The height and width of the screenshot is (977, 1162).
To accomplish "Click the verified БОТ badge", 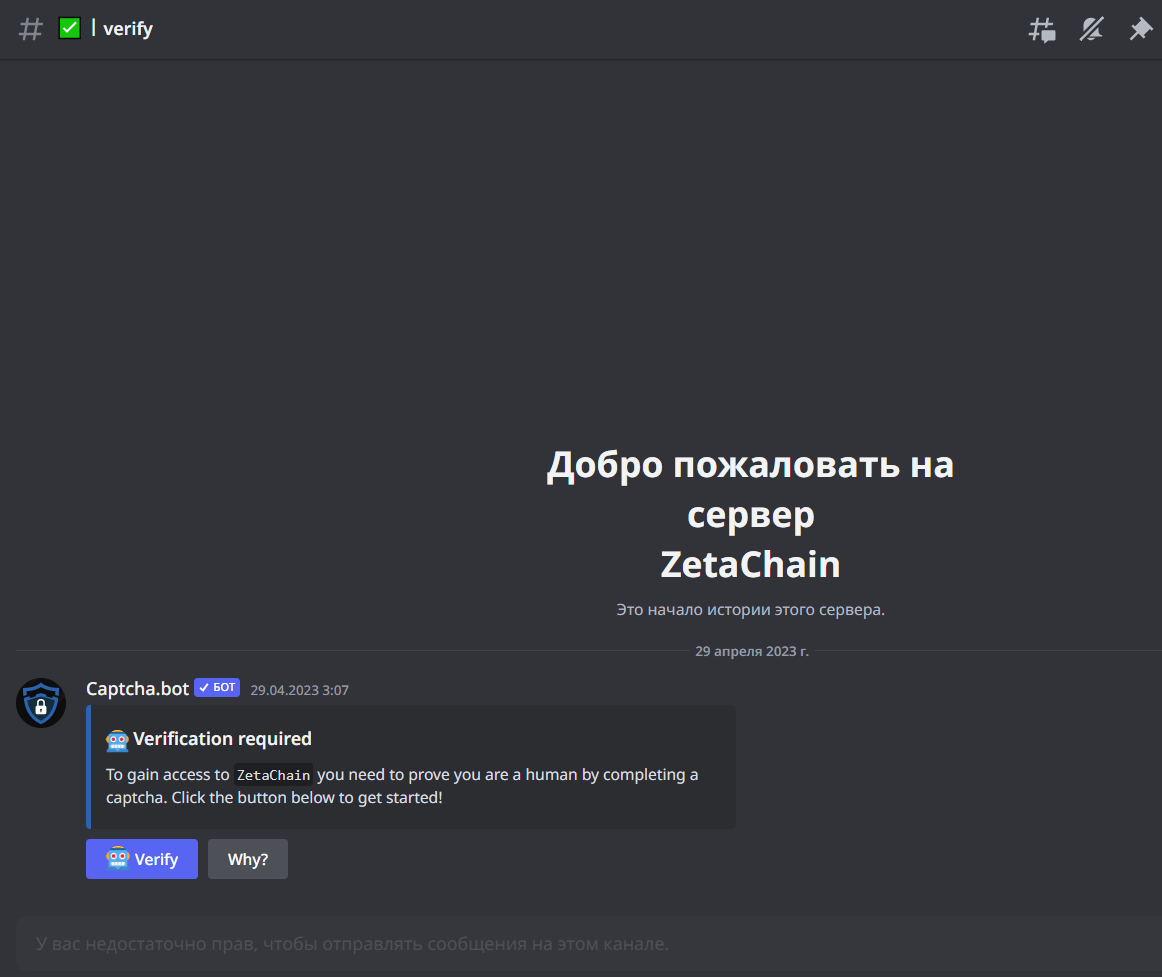I will pyautogui.click(x=217, y=688).
